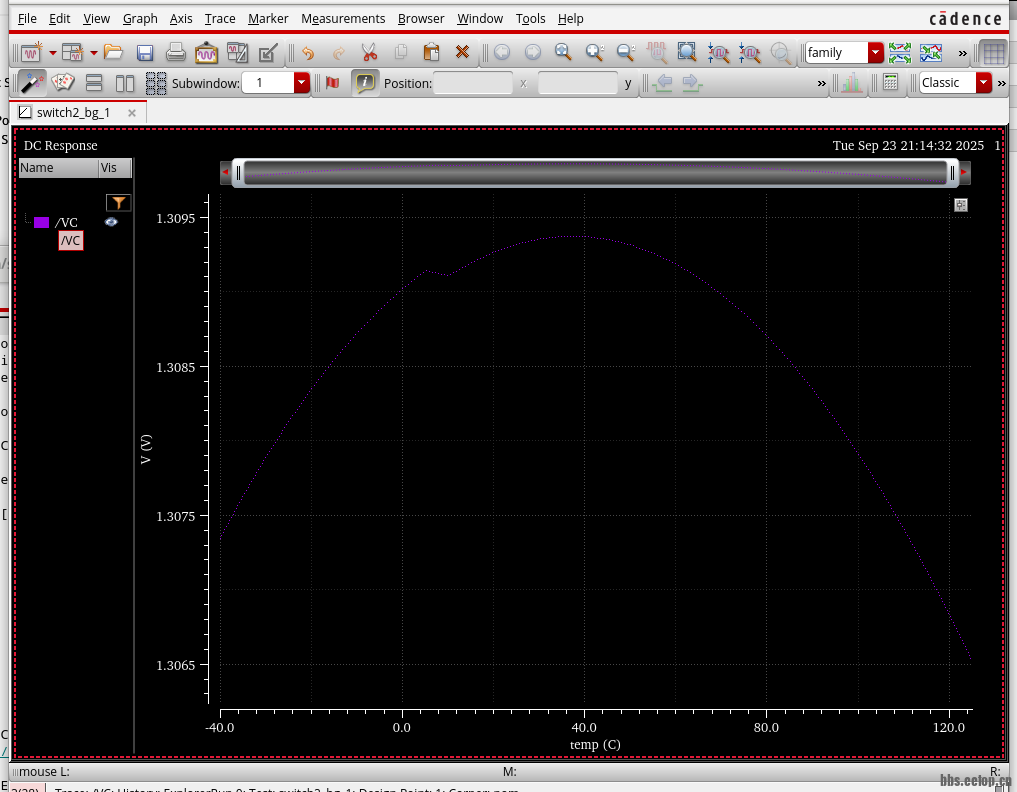Open a file with the folder icon
This screenshot has width=1017, height=792.
[x=113, y=52]
